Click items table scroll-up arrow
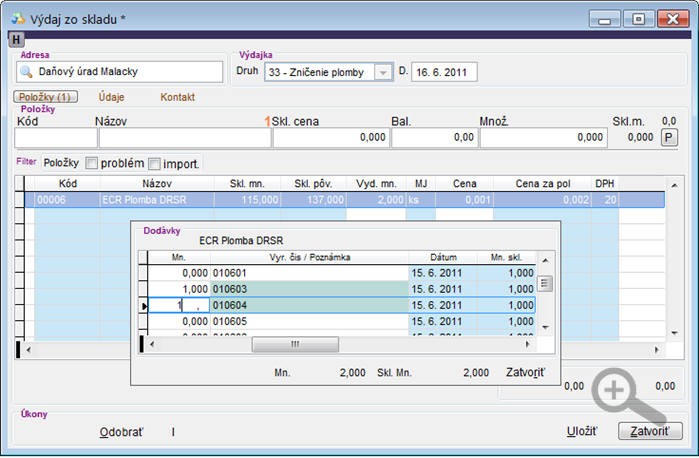Screen dimensions: 699x458 674,185
